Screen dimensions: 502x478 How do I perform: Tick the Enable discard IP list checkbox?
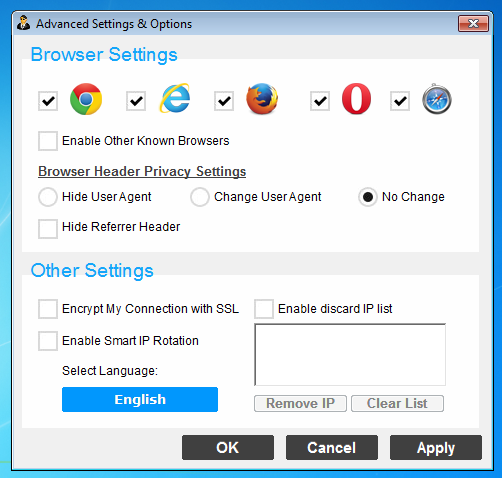tap(264, 309)
